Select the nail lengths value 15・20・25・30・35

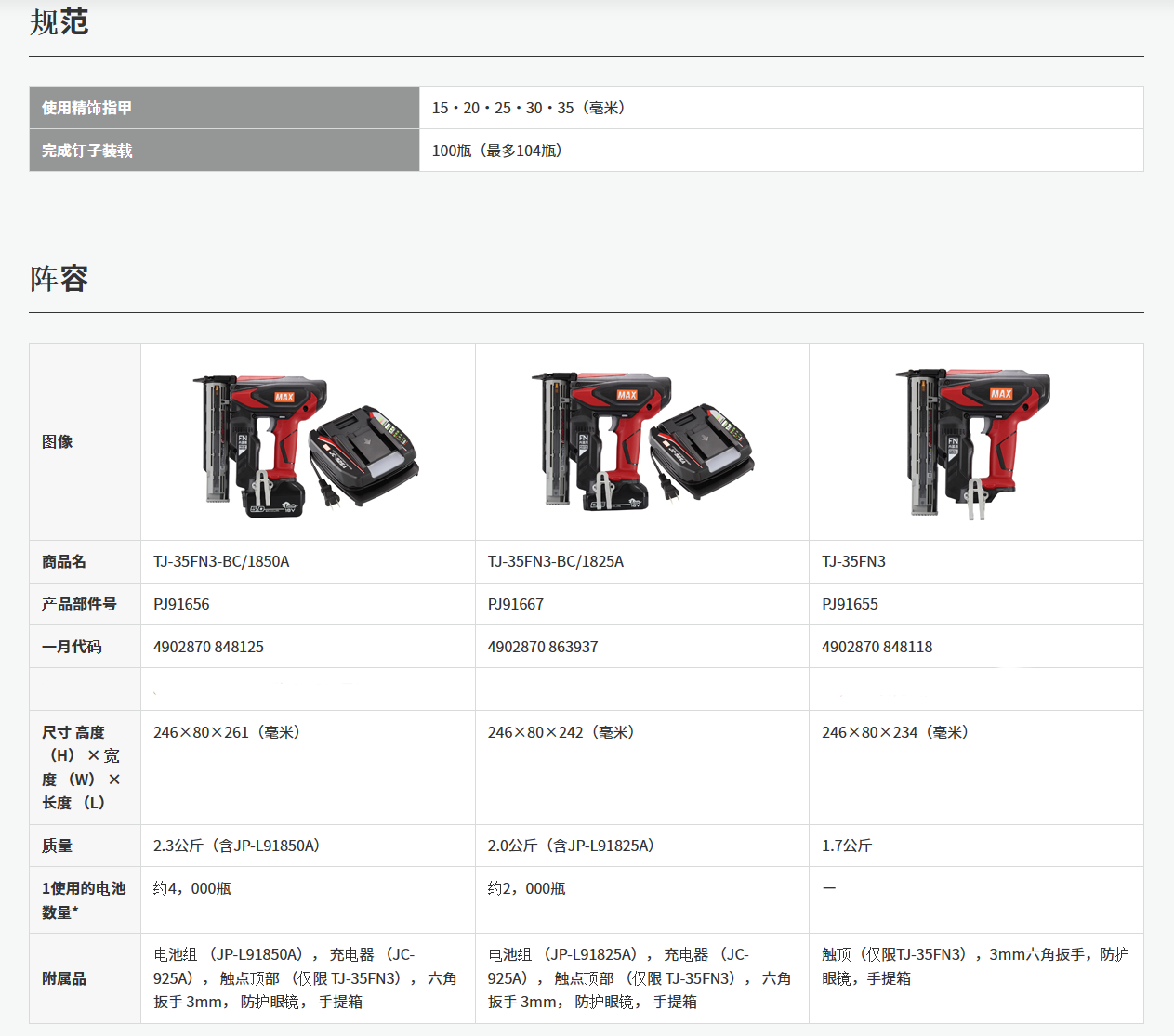530,108
